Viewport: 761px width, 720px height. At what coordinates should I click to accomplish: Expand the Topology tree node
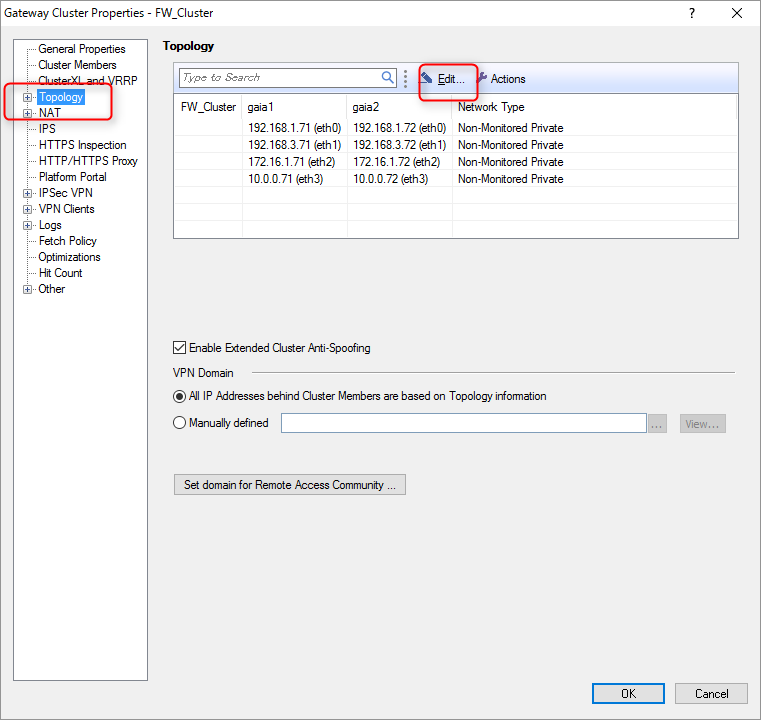click(28, 98)
